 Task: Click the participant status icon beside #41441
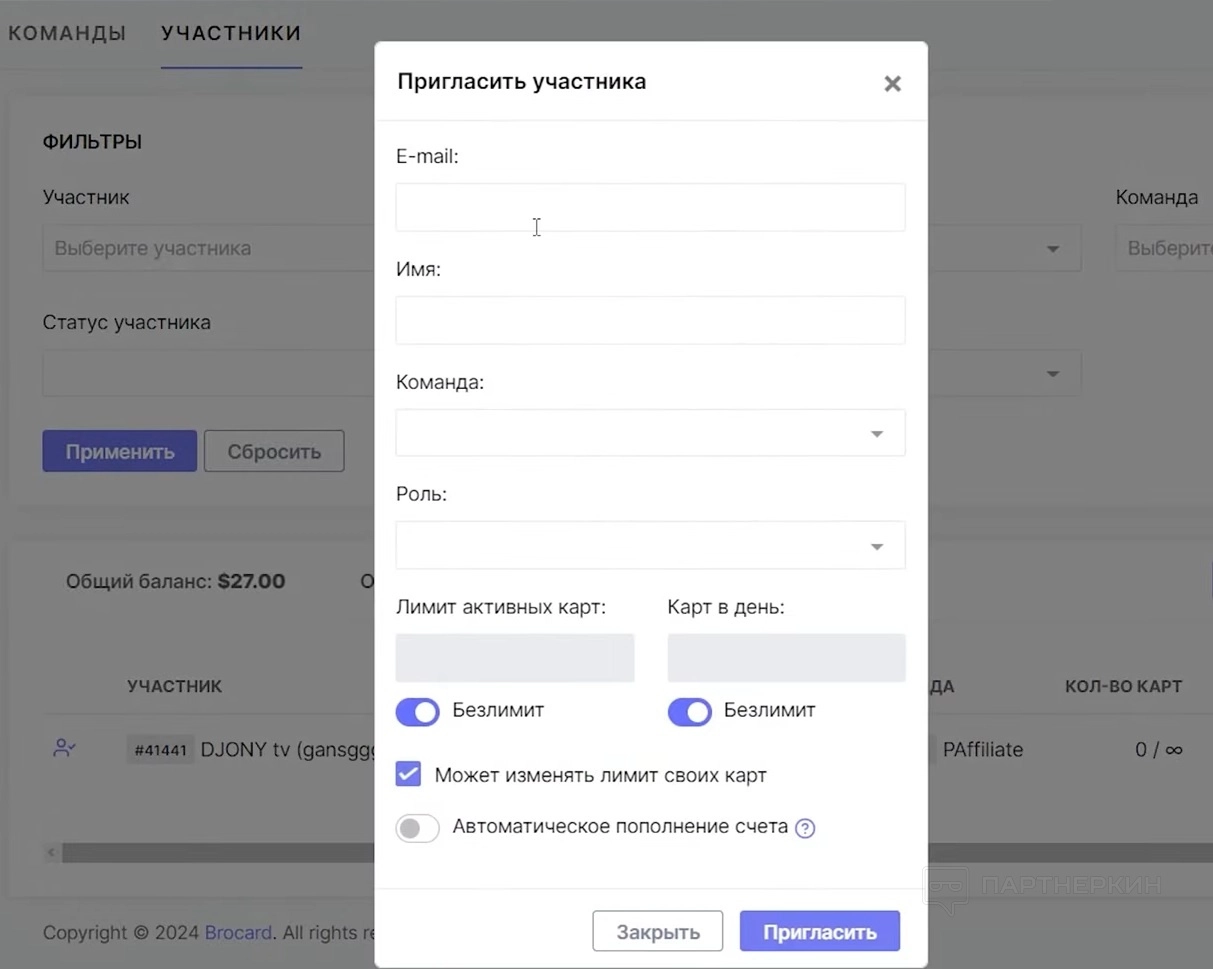click(x=65, y=748)
